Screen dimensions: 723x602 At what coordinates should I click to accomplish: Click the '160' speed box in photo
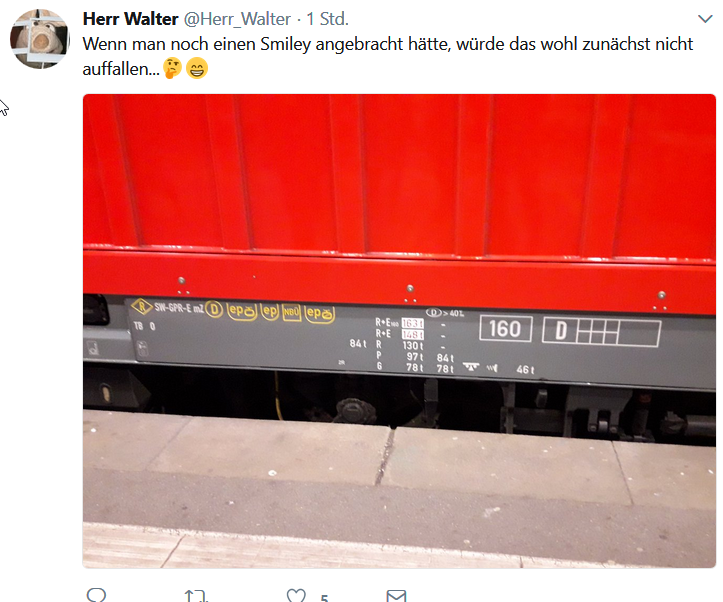tap(505, 329)
